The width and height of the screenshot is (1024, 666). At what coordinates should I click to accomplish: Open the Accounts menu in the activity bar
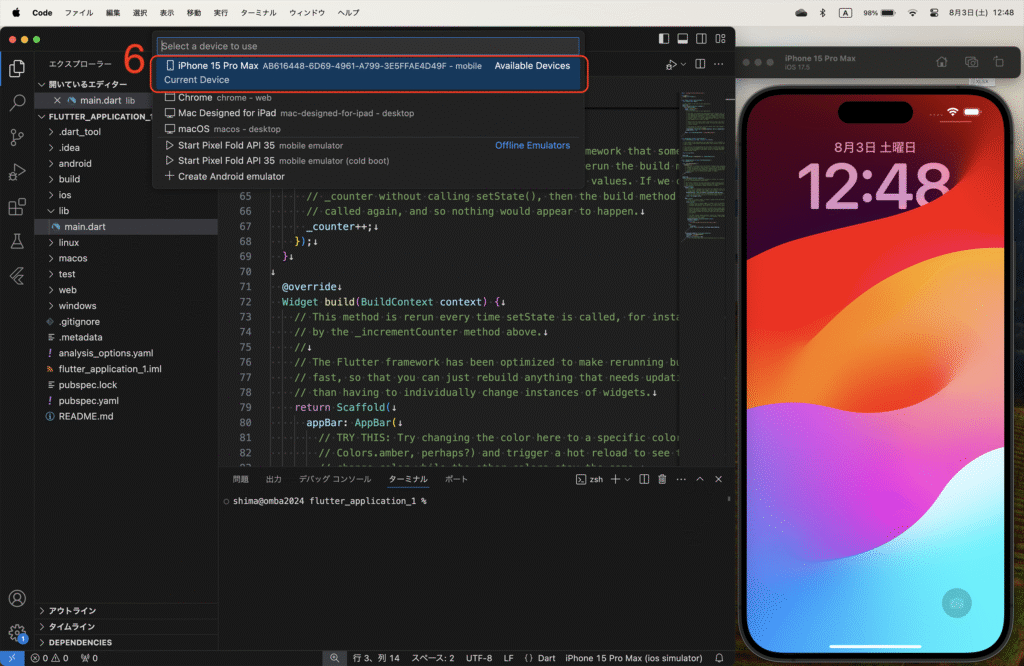click(18, 598)
